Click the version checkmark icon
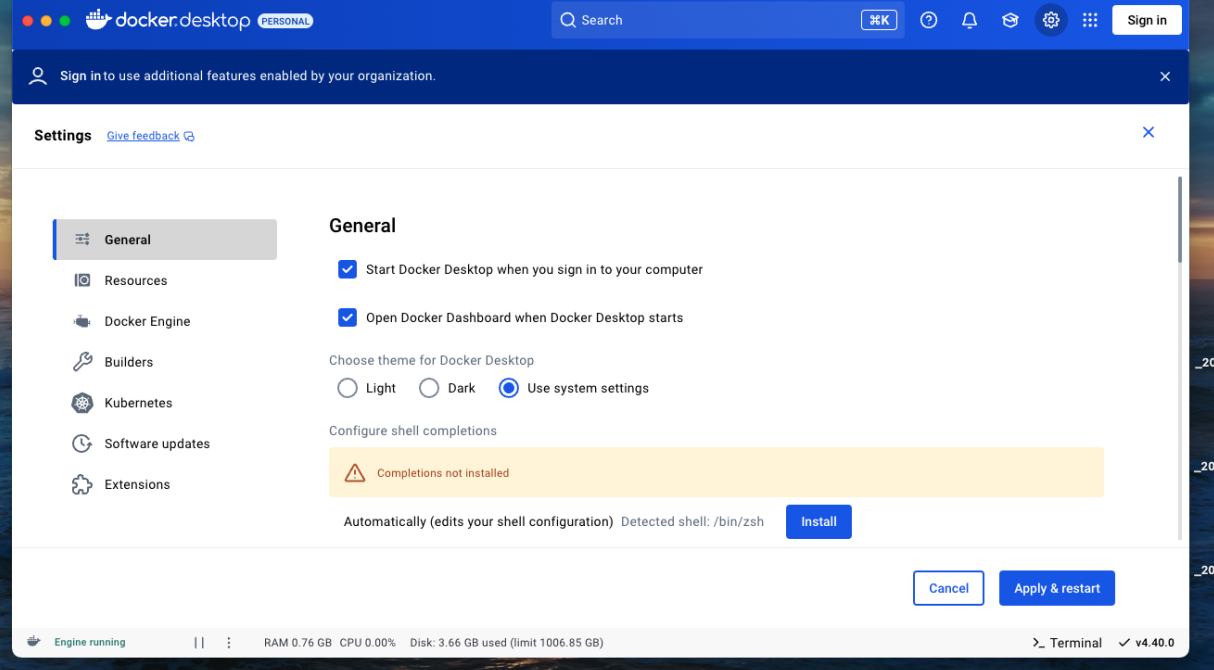1214x670 pixels. pos(1124,643)
